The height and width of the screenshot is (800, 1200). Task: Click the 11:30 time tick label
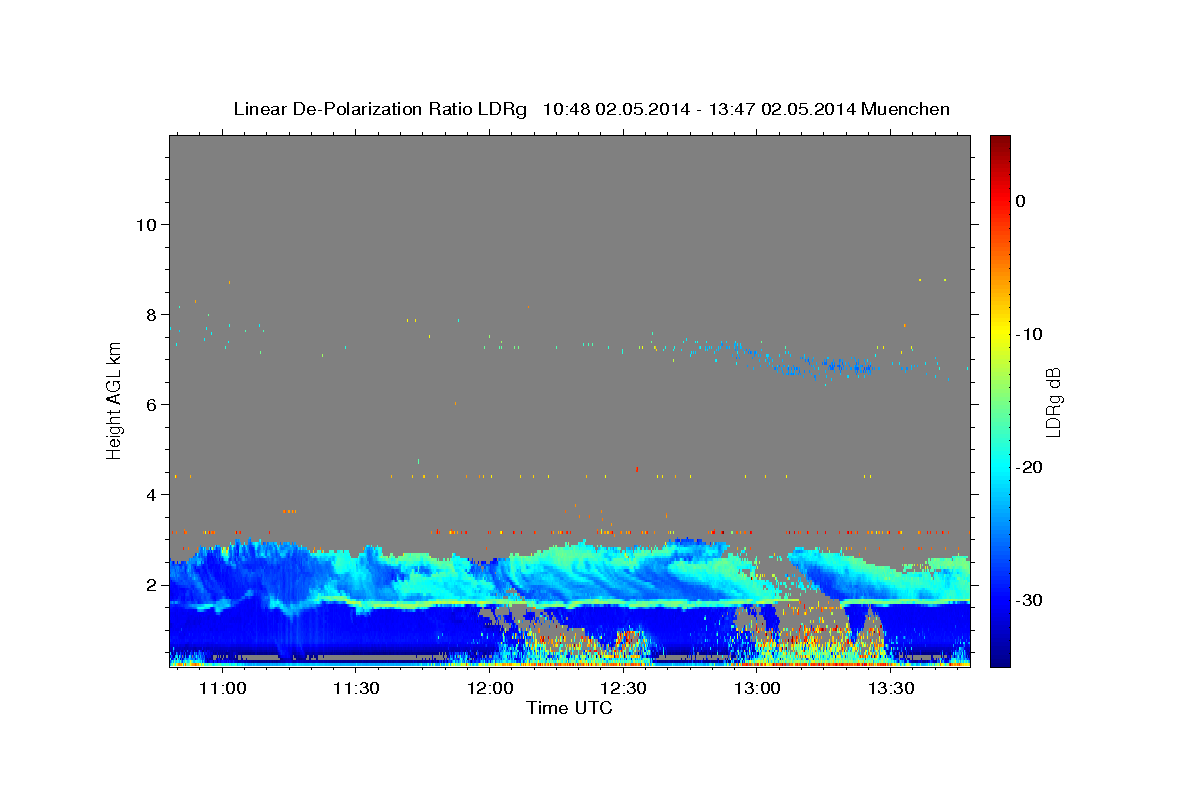coord(357,689)
